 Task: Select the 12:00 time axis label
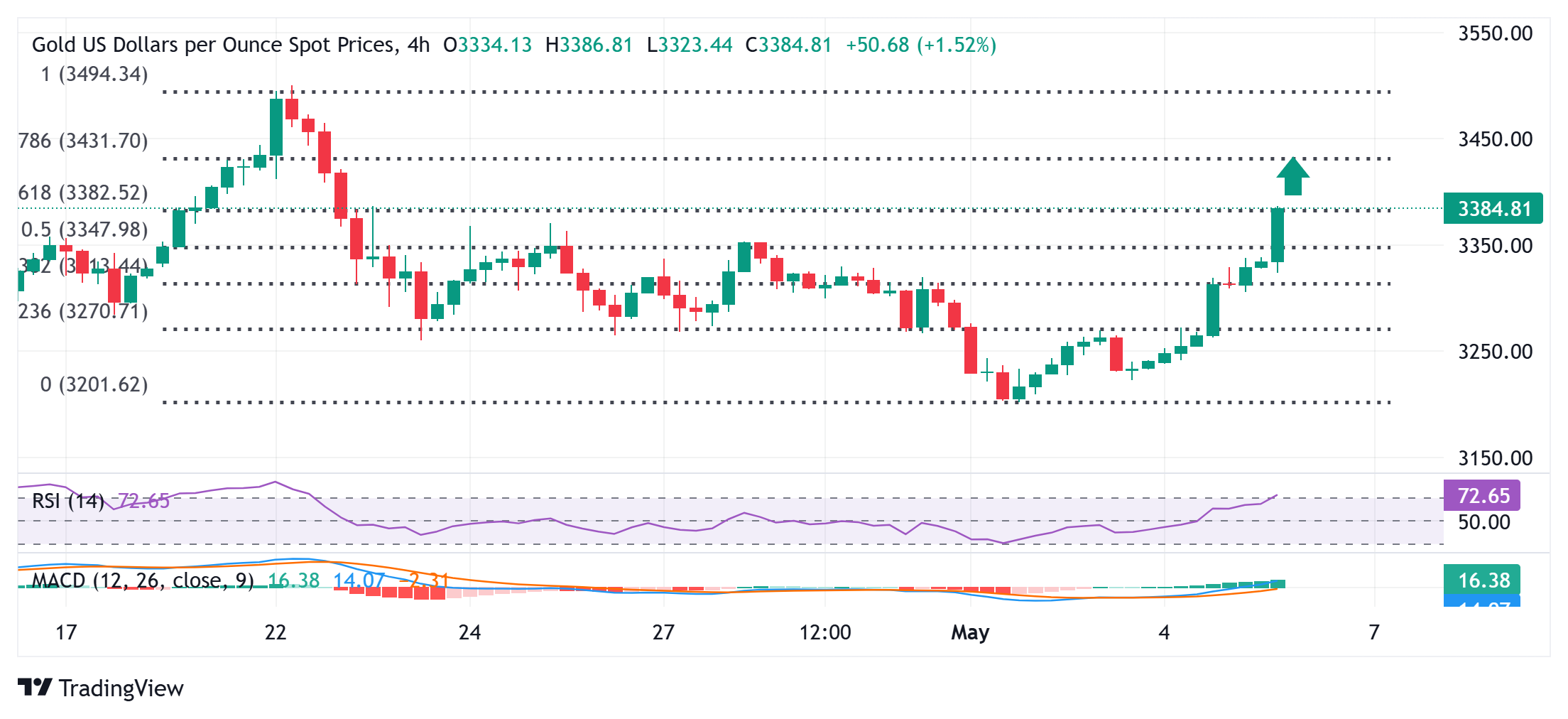(x=824, y=632)
